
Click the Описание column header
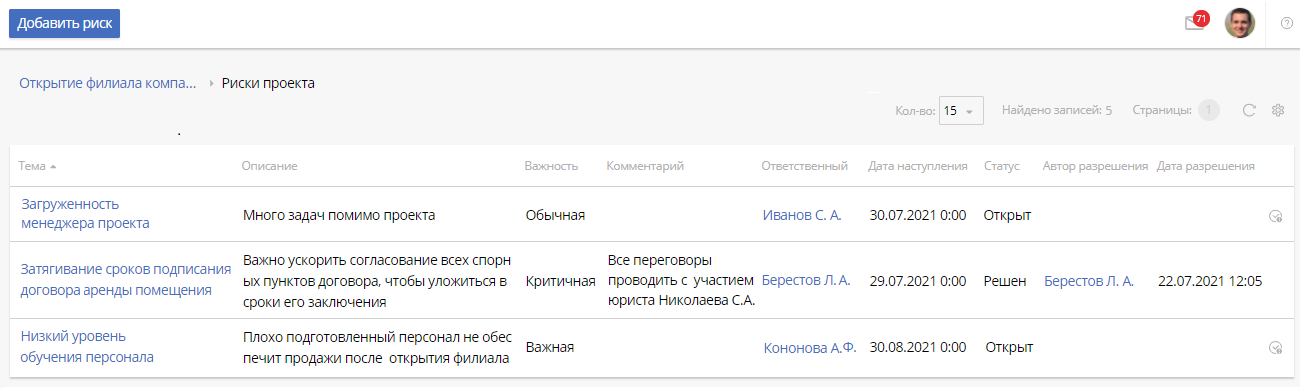point(270,166)
